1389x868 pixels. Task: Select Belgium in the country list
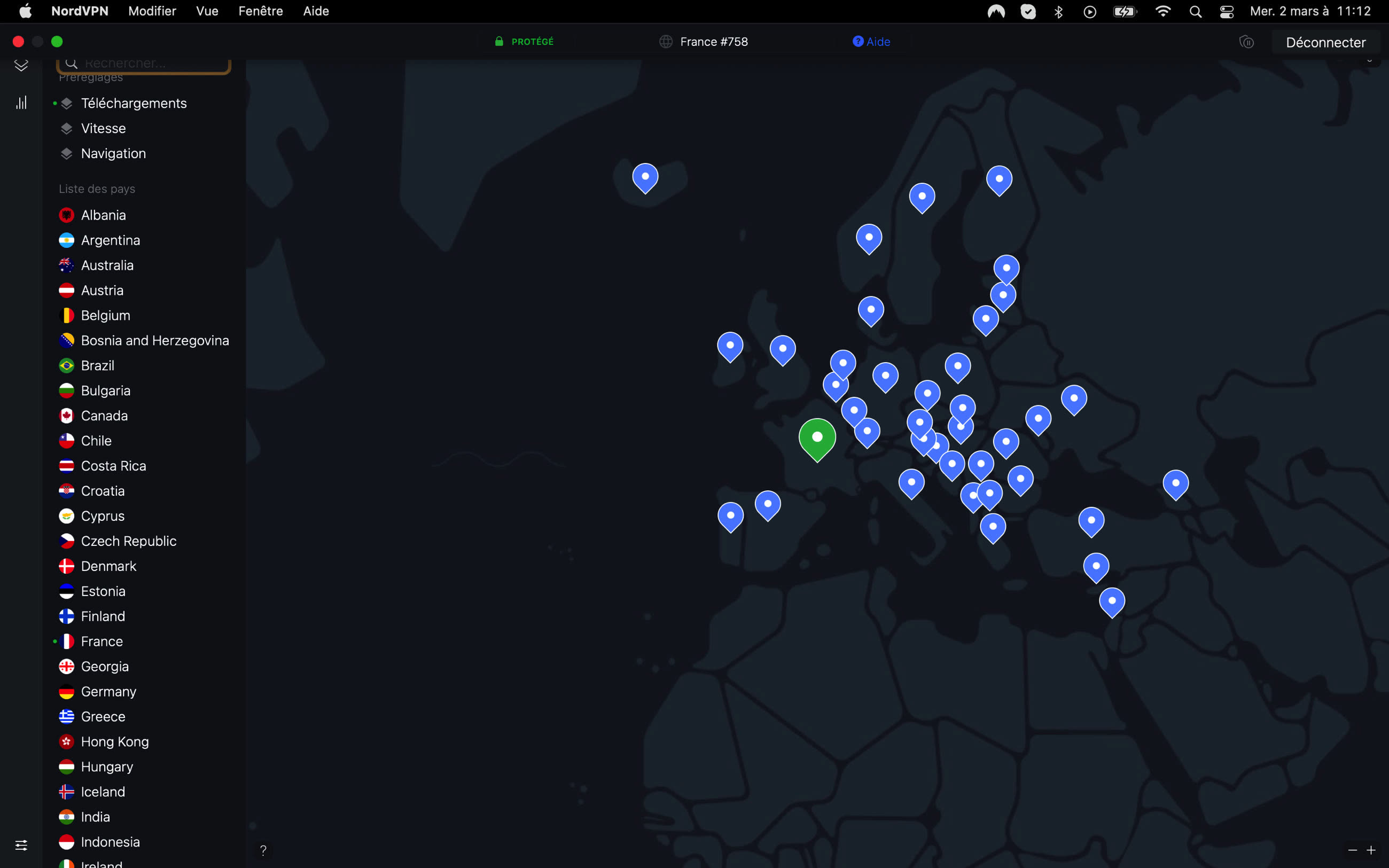[x=106, y=316]
